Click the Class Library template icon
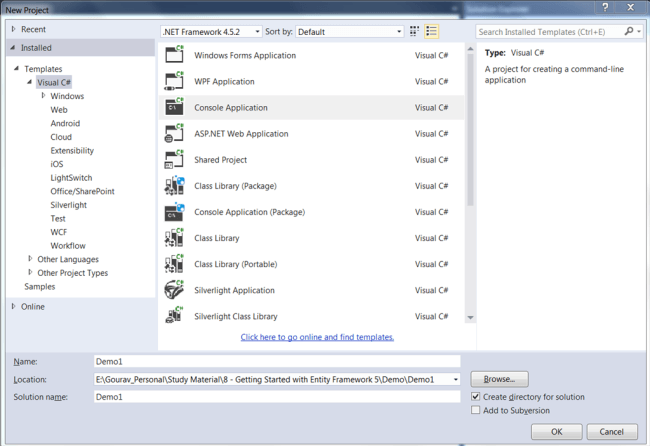 (x=174, y=238)
